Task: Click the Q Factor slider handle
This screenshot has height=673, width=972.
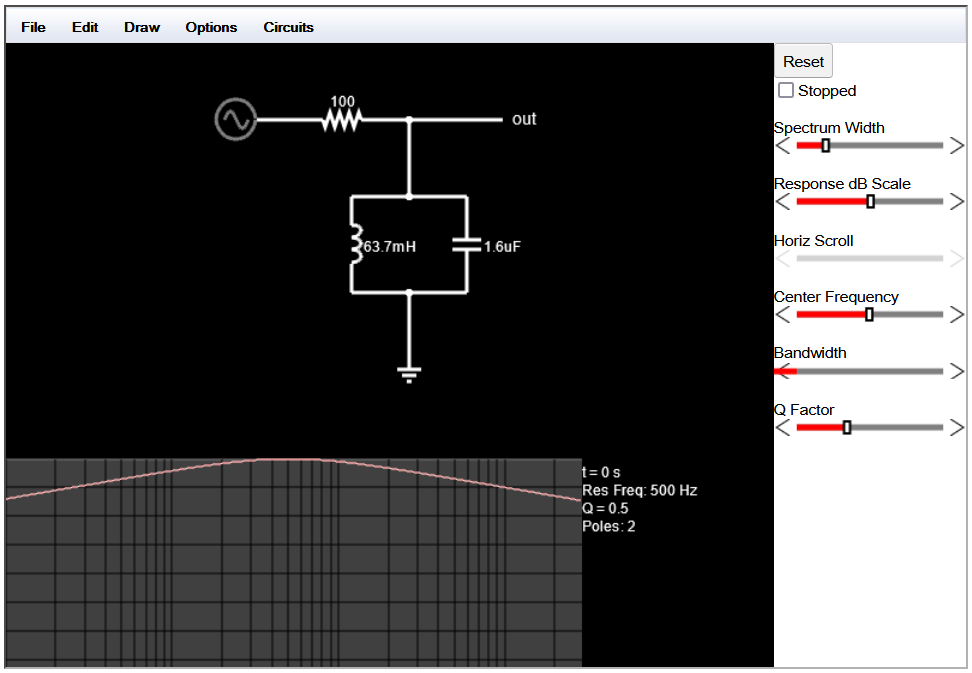Action: click(x=847, y=428)
